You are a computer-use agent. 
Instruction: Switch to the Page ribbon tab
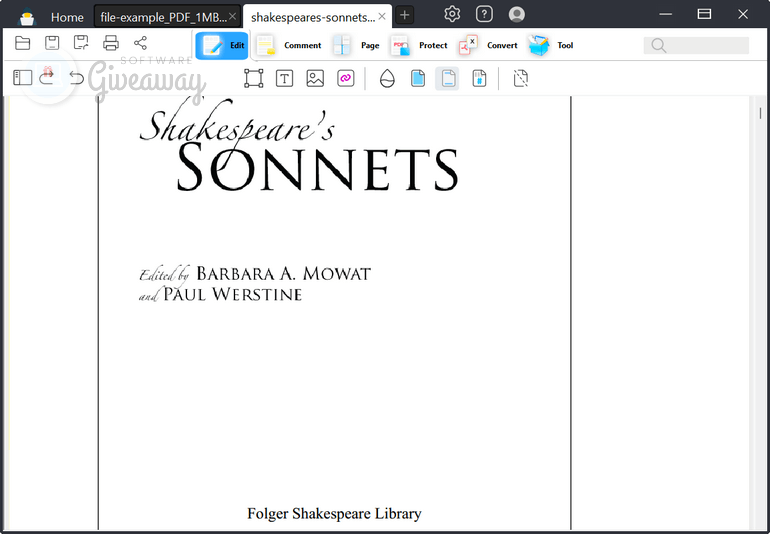(356, 46)
